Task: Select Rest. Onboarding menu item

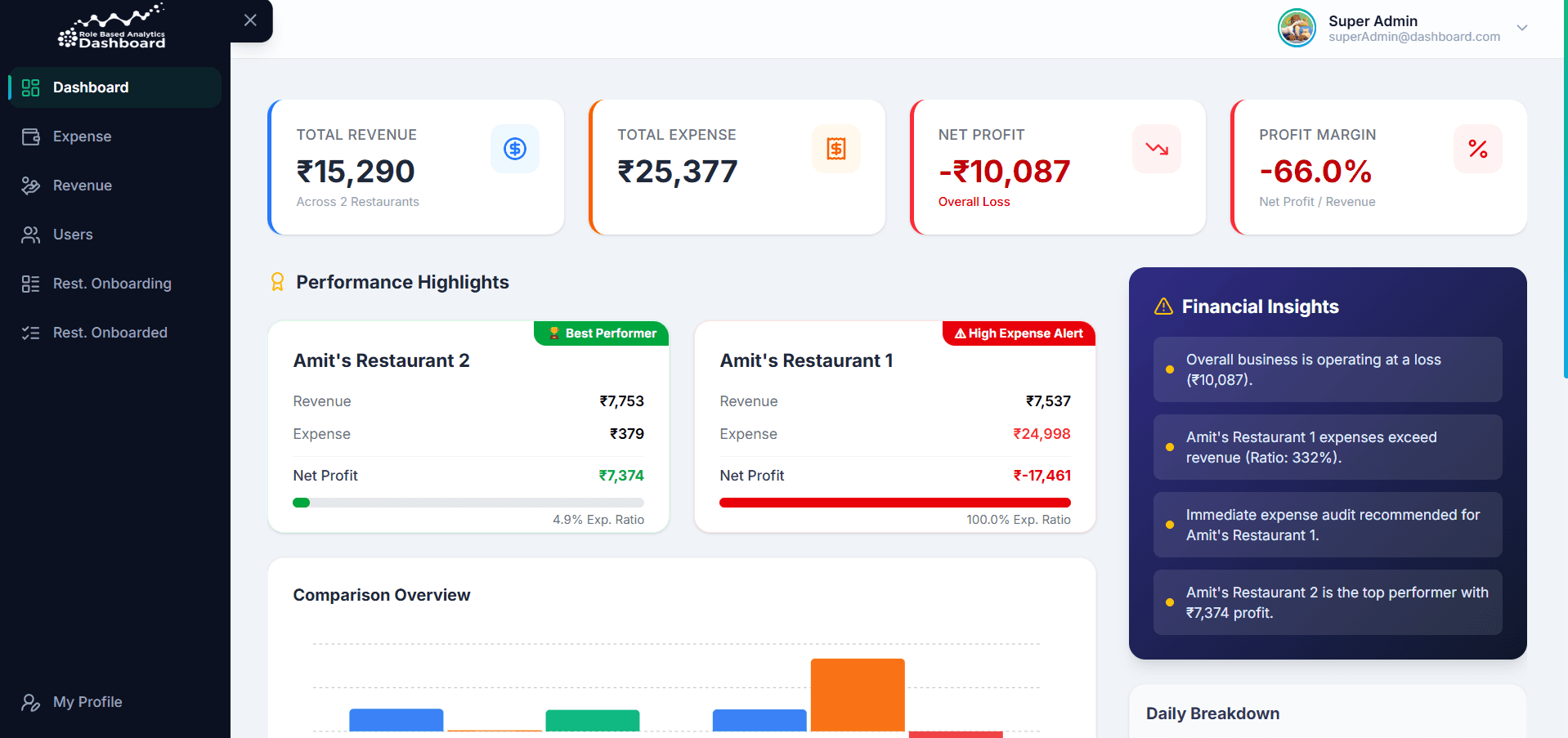Action: point(114,284)
